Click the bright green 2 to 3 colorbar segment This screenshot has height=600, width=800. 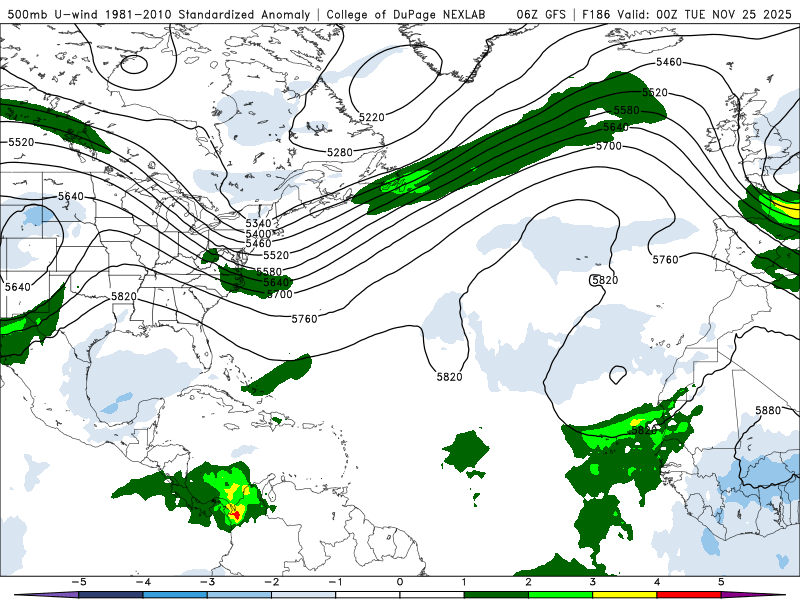pos(560,595)
